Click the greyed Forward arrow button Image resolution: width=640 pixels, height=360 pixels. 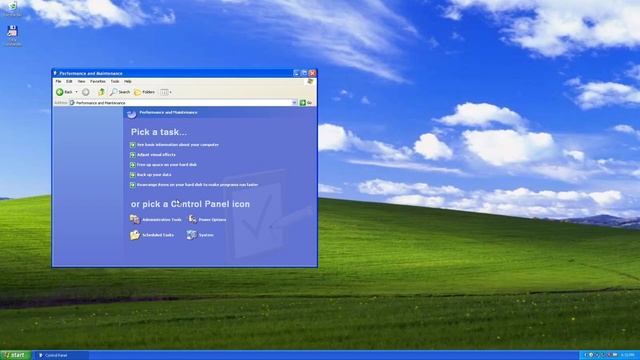click(85, 92)
